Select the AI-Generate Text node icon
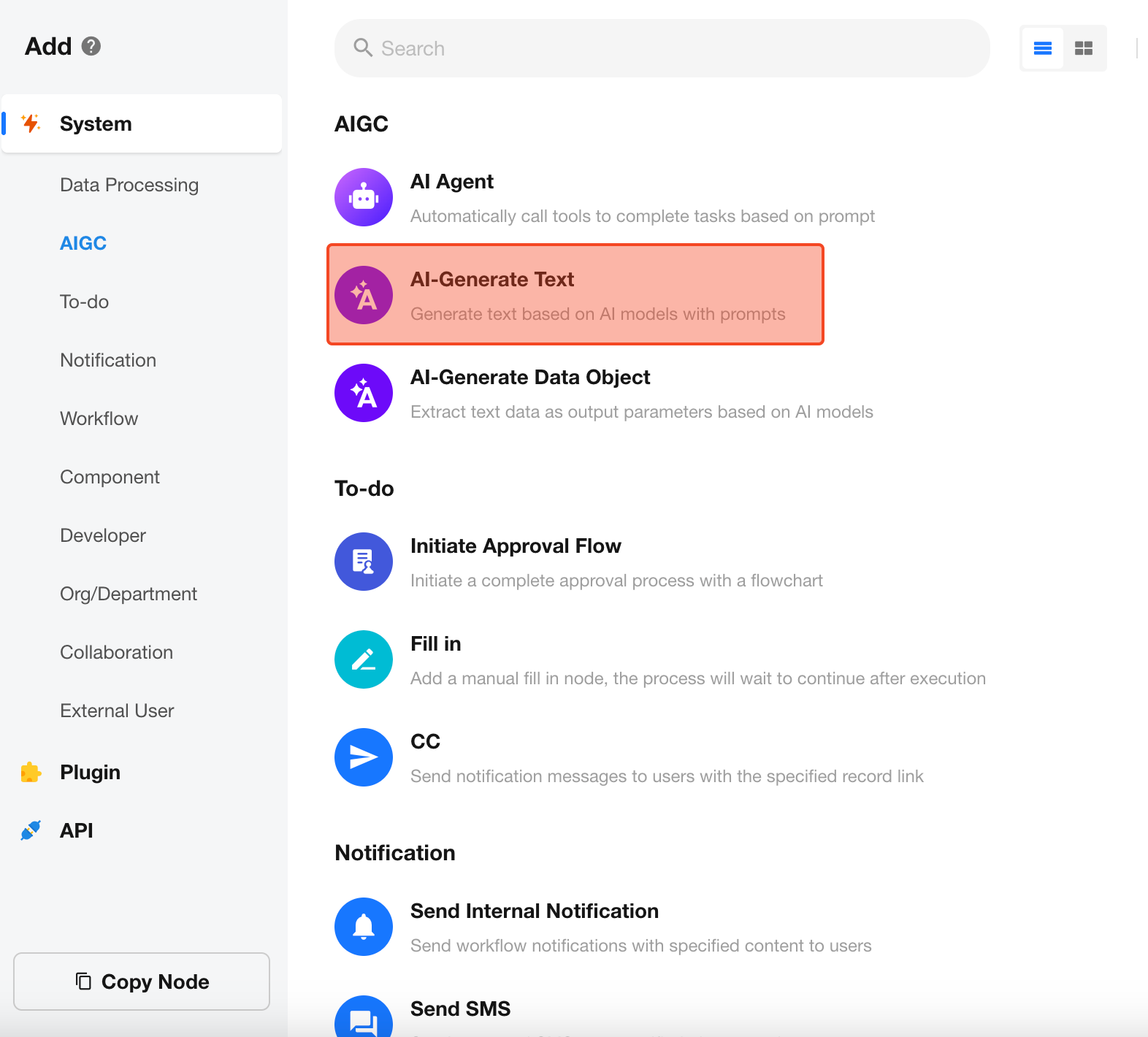The height and width of the screenshot is (1037, 1148). (x=364, y=295)
